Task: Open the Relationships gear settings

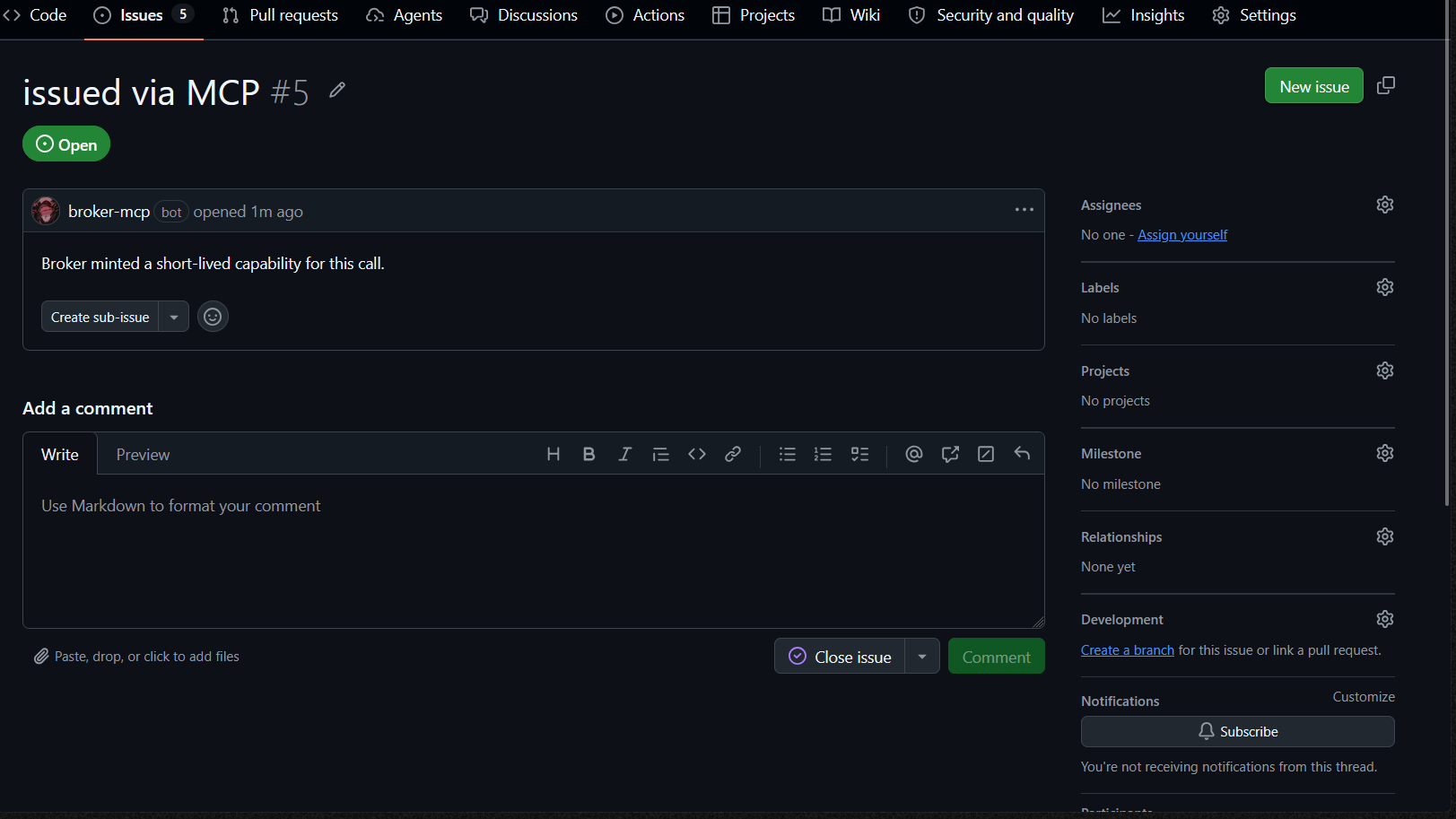Action: [1385, 536]
